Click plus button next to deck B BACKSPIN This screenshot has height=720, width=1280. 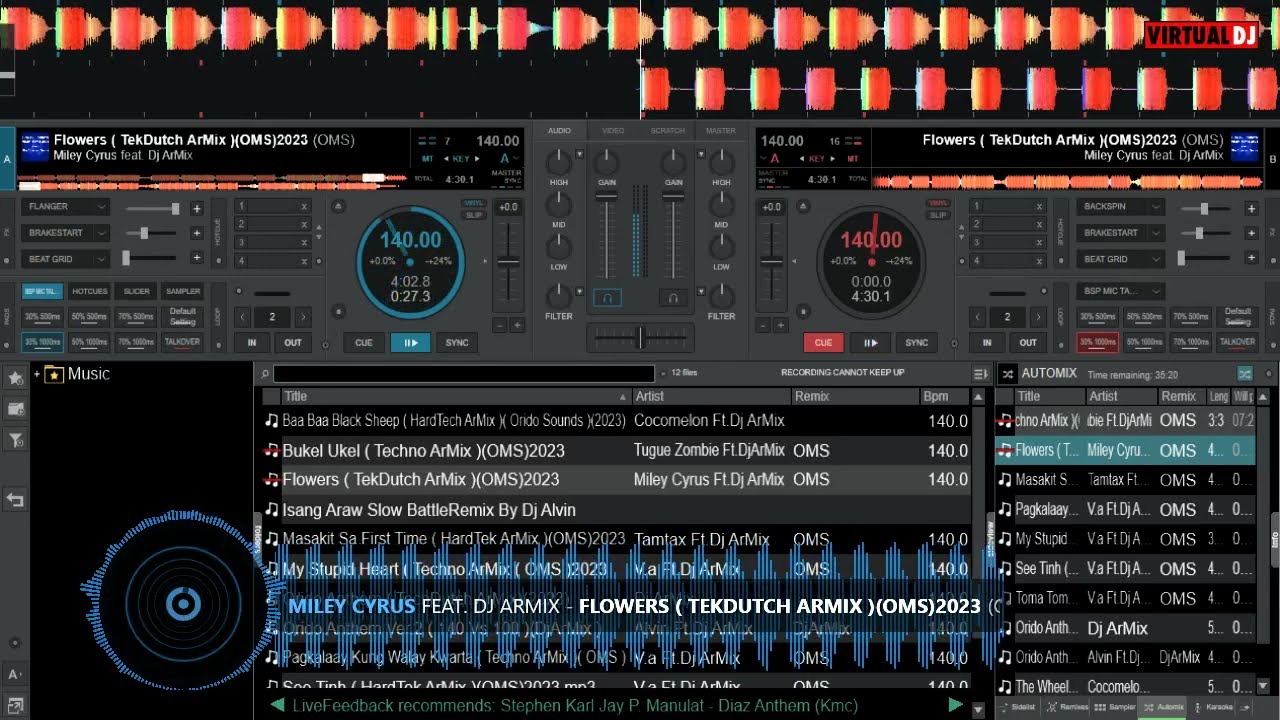point(1251,208)
